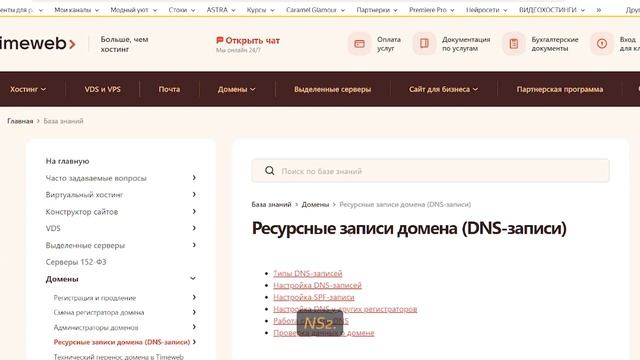Viewport: 640px width, 360px height.
Task: Open the Партнерки bookmarks folder
Action: (x=377, y=10)
